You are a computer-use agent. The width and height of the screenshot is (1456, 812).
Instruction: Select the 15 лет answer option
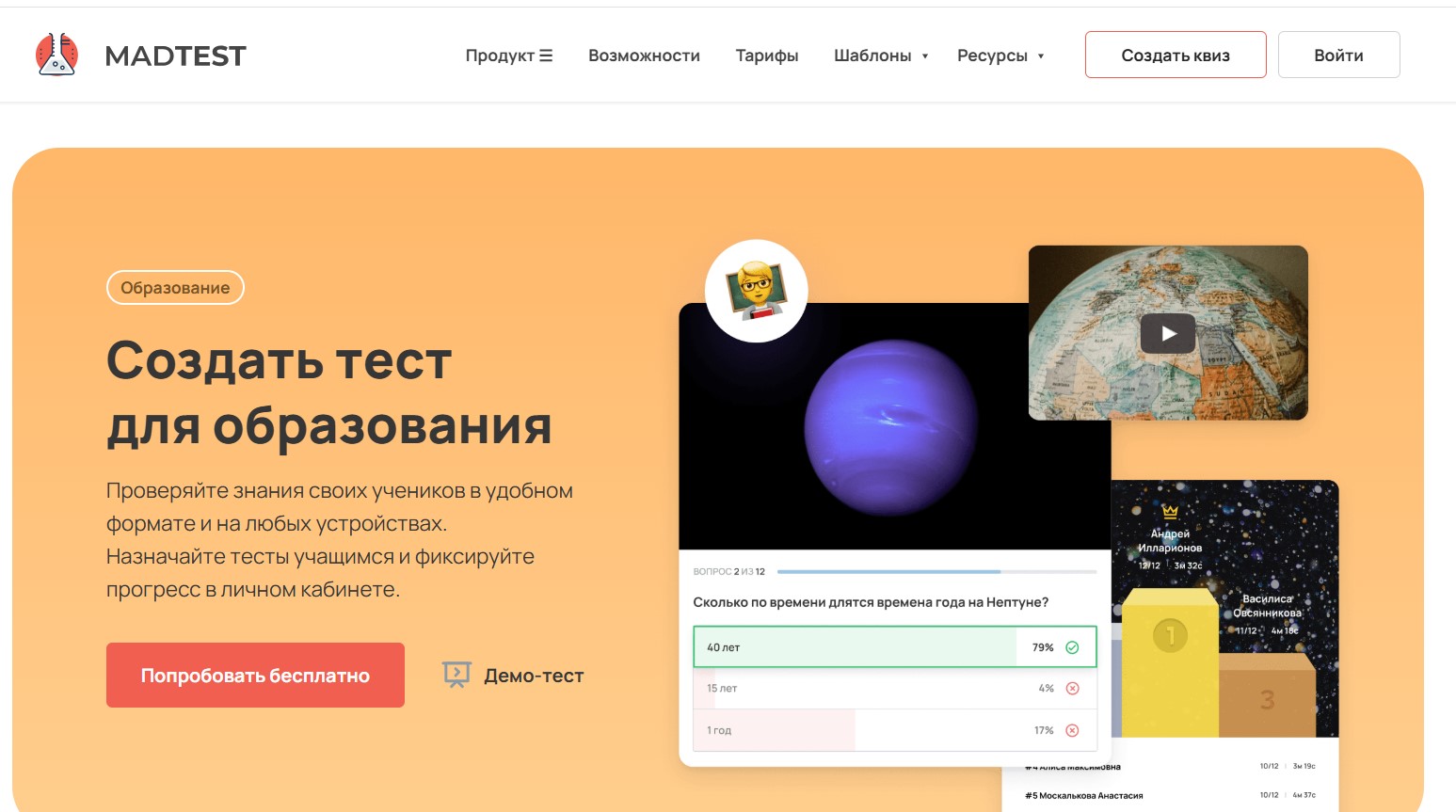pyautogui.click(x=895, y=689)
